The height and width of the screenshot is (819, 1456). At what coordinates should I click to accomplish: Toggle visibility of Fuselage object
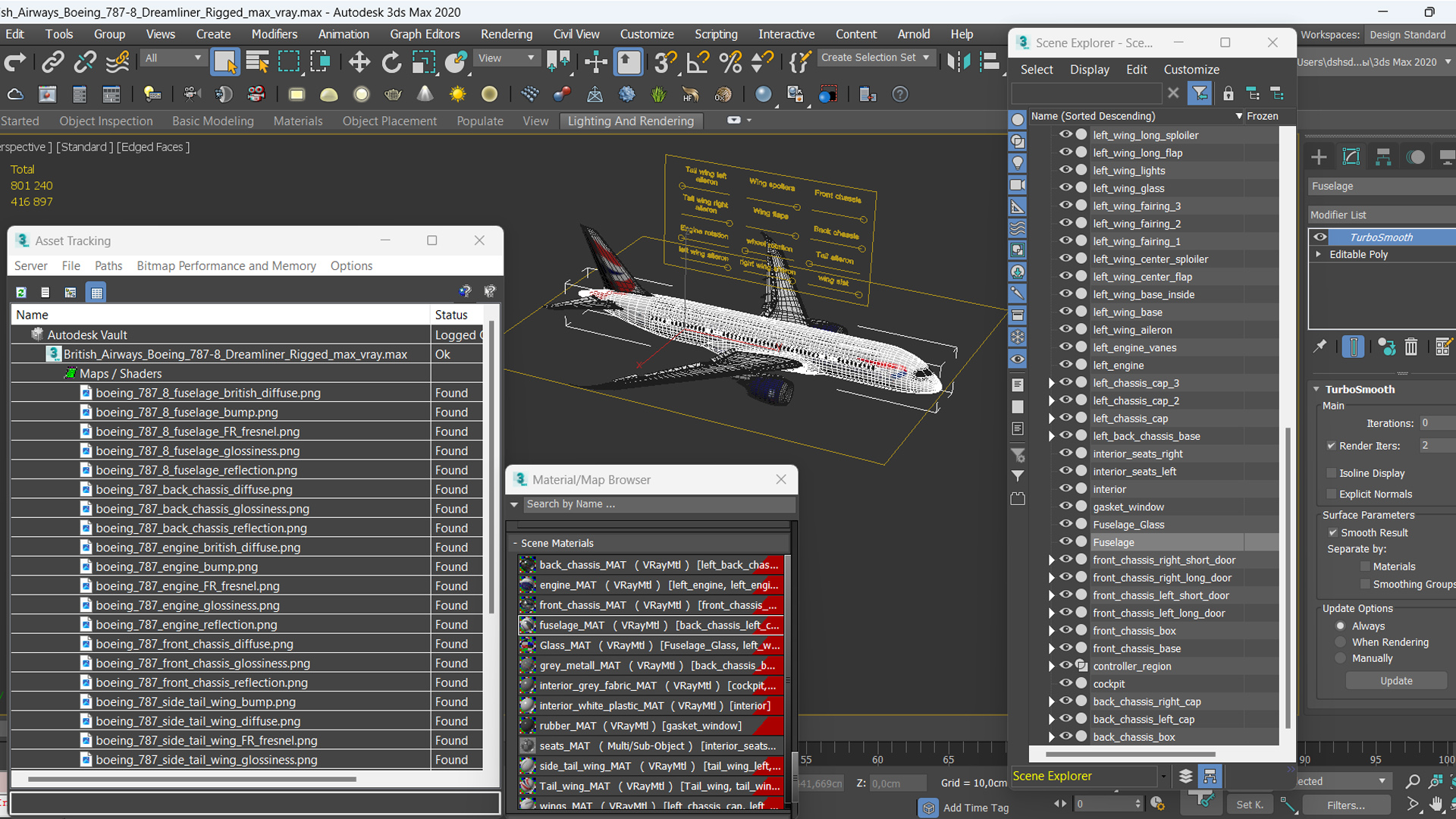1065,541
